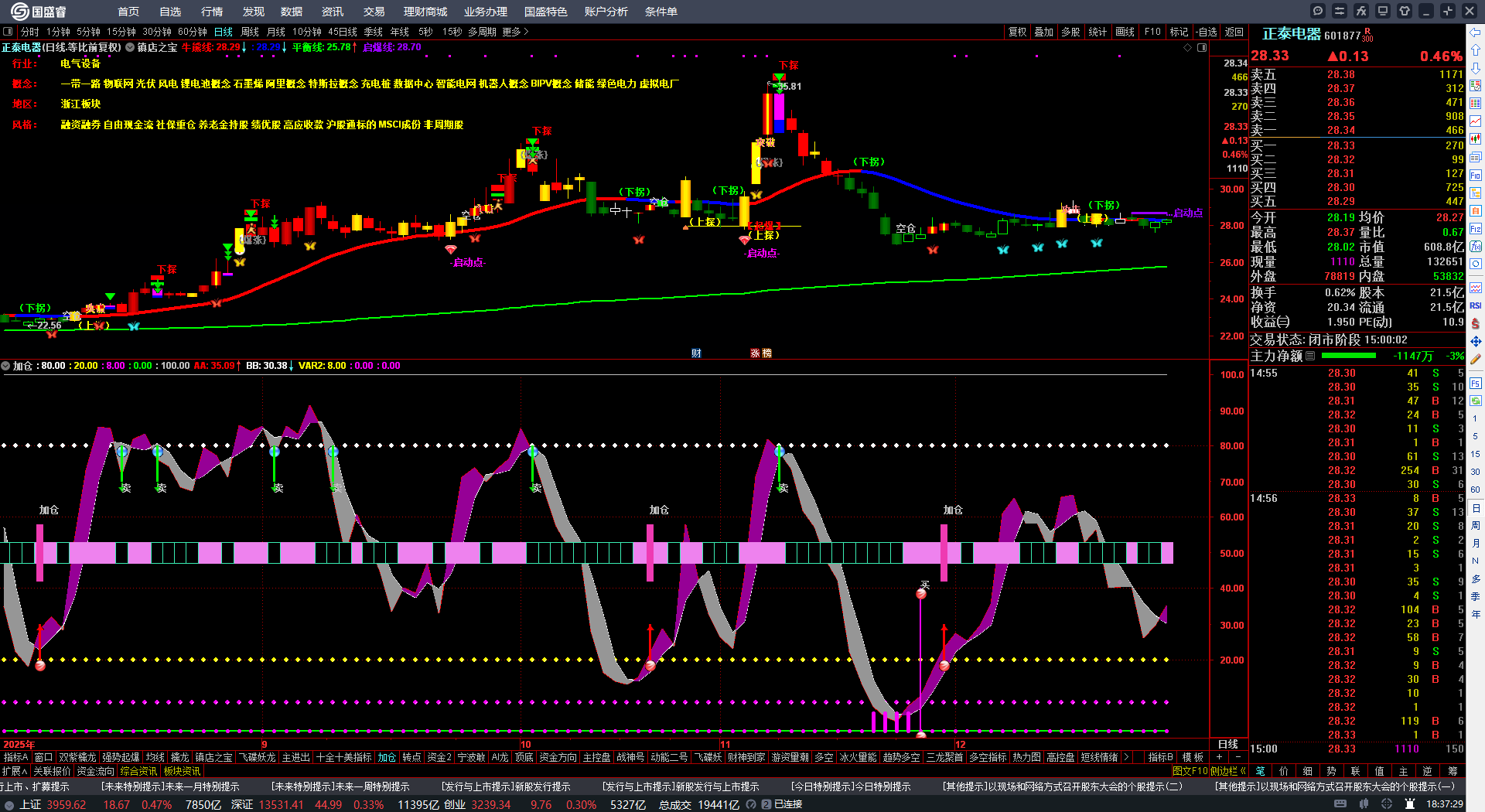Viewport: 1485px width, 812px height.
Task: Click the stock name 正泰电器 header
Action: 1292,34
